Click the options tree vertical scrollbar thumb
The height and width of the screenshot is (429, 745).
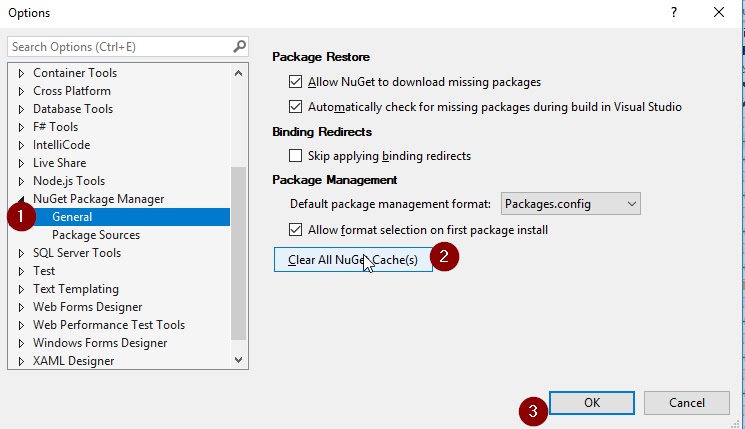pos(239,253)
